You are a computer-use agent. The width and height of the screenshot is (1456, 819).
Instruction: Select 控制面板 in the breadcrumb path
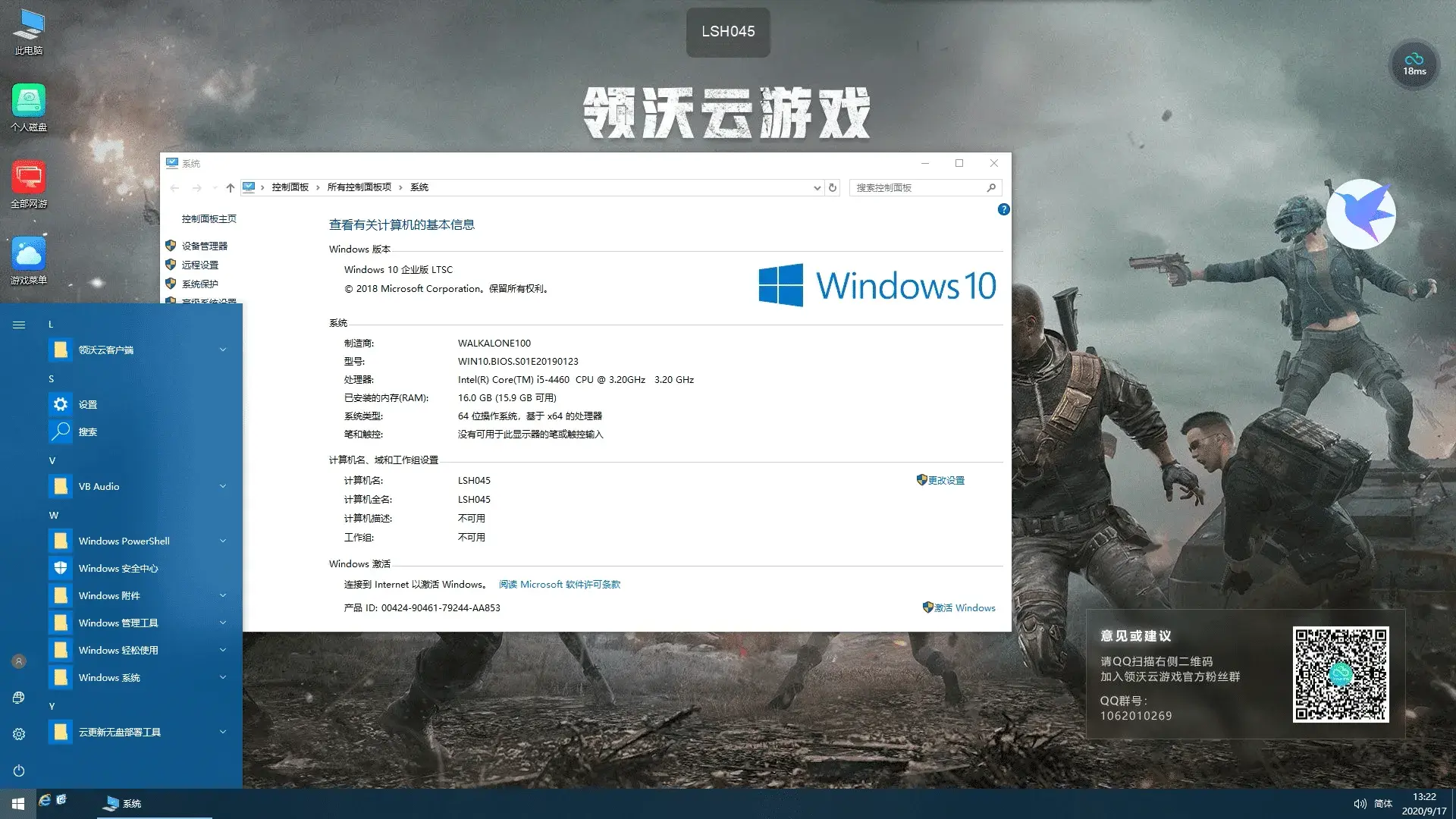[290, 187]
